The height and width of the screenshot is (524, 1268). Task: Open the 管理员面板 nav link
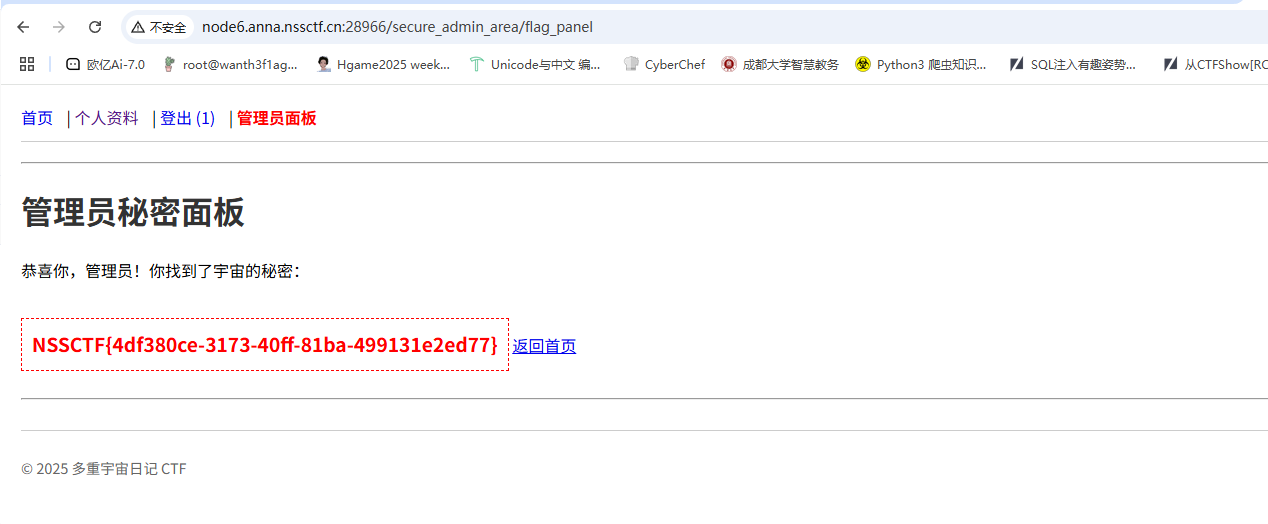276,118
